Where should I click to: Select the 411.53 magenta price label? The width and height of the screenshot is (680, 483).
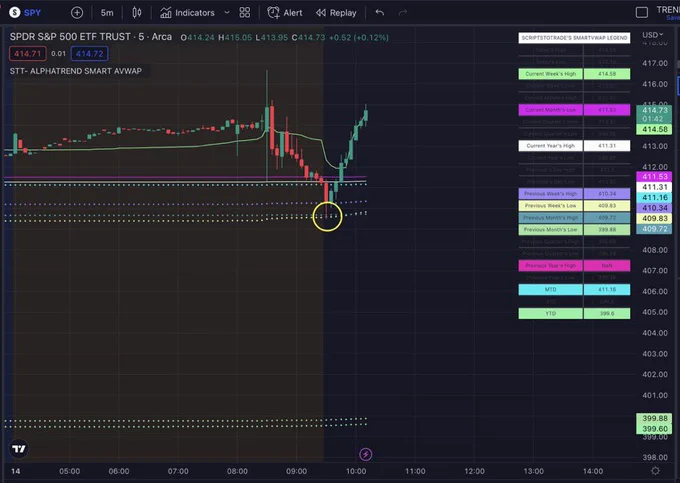(x=654, y=176)
